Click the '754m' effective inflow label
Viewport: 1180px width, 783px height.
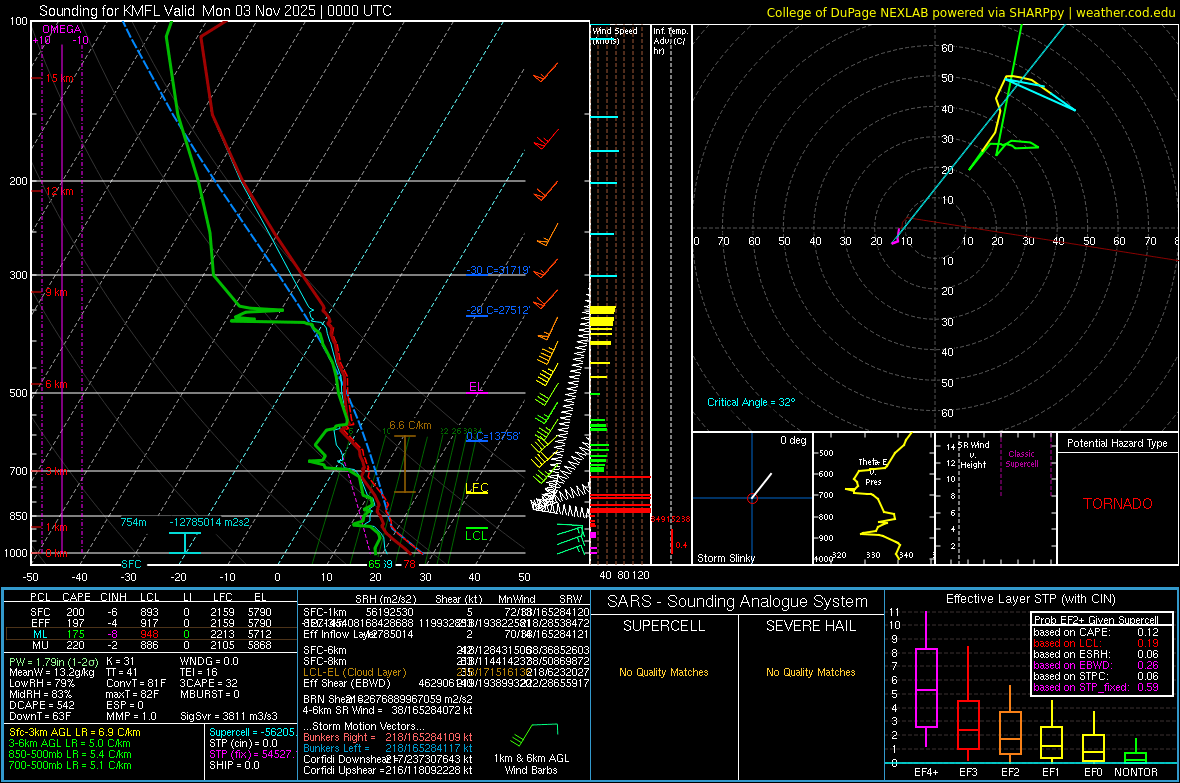(x=134, y=523)
